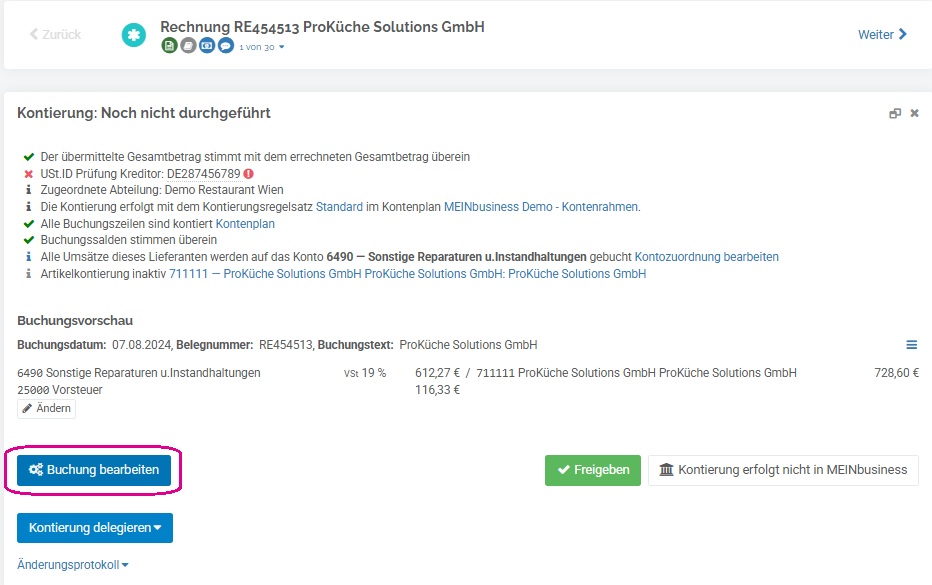Open the hamburger menu in Buchungsvorschau row
The image size is (932, 585).
click(x=911, y=345)
